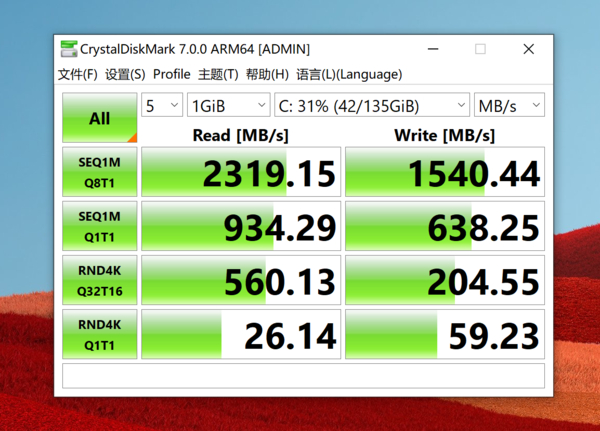The image size is (600, 431).
Task: Expand the 1GiB test size dropdown
Action: pos(228,105)
